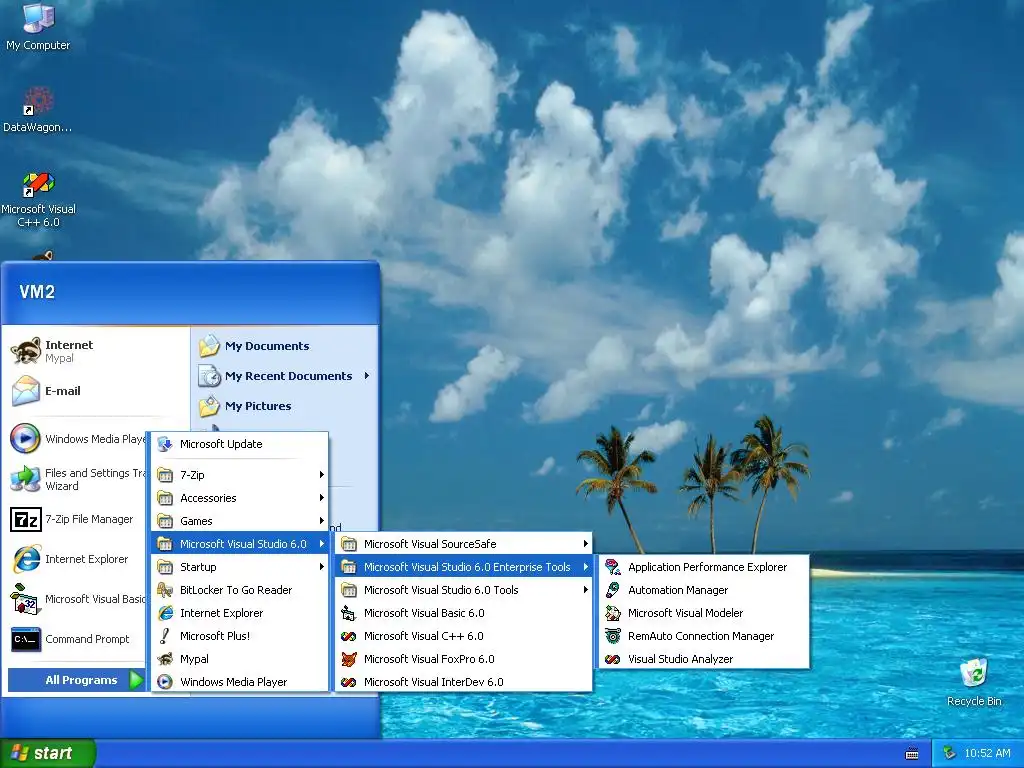This screenshot has height=768, width=1024.
Task: Click the 10:52 AM clock
Action: click(987, 754)
